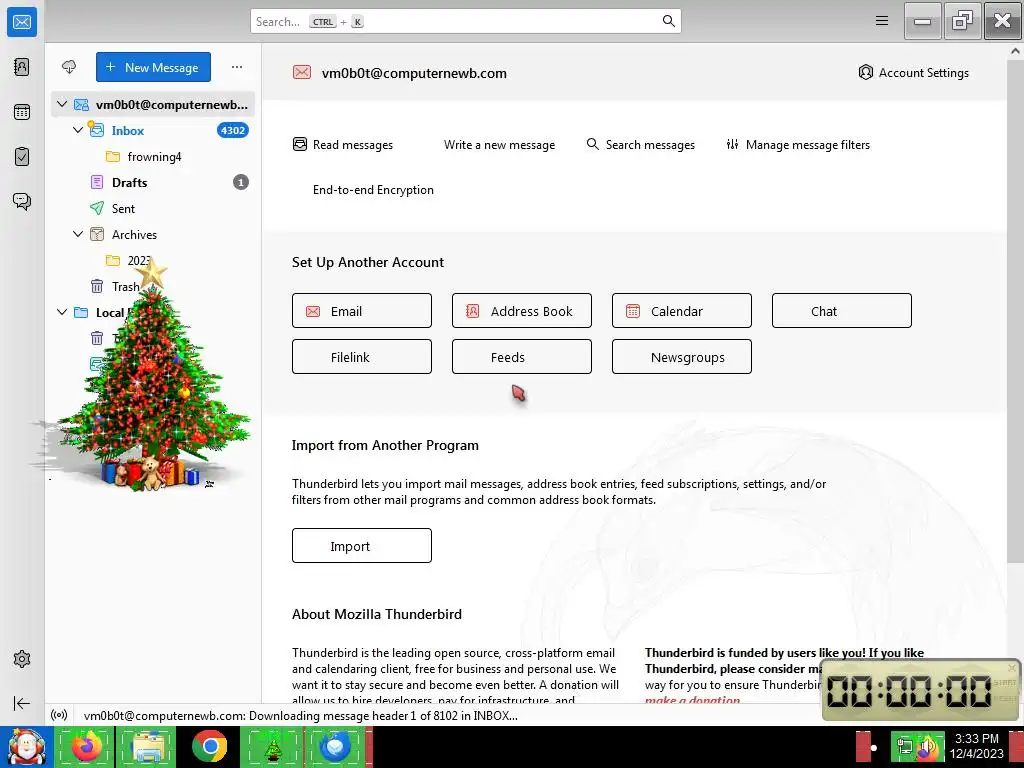Collapse the Archives folder chevron
This screenshot has height=768, width=1024.
click(x=78, y=234)
